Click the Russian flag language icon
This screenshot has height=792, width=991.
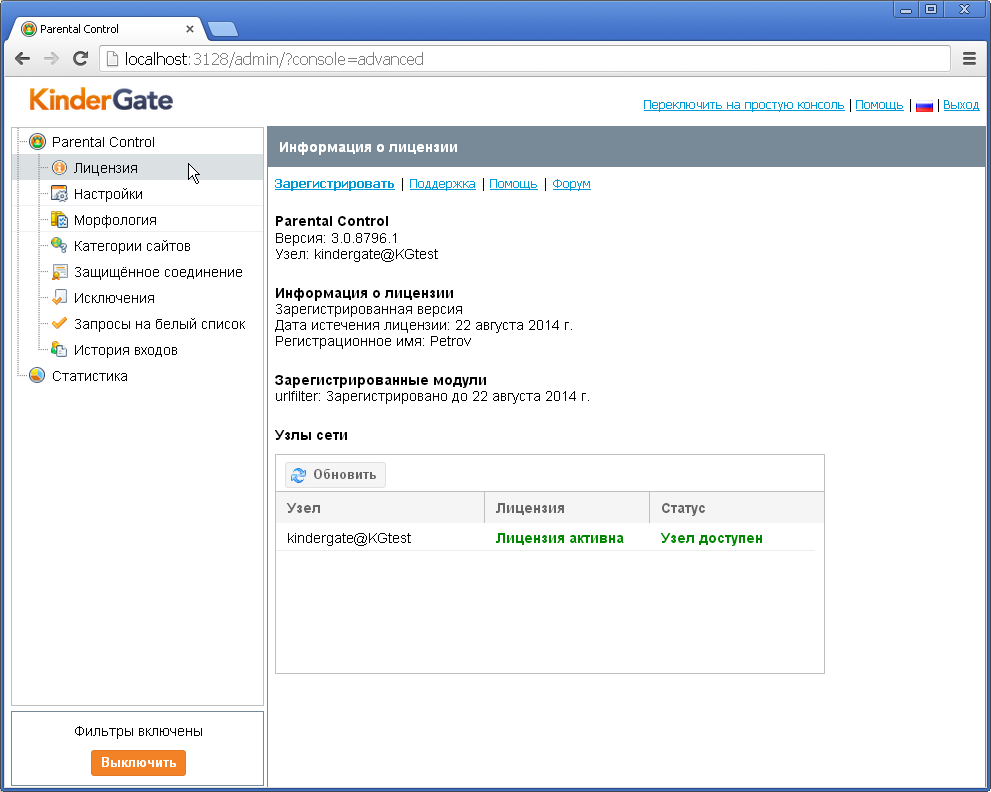pos(924,106)
